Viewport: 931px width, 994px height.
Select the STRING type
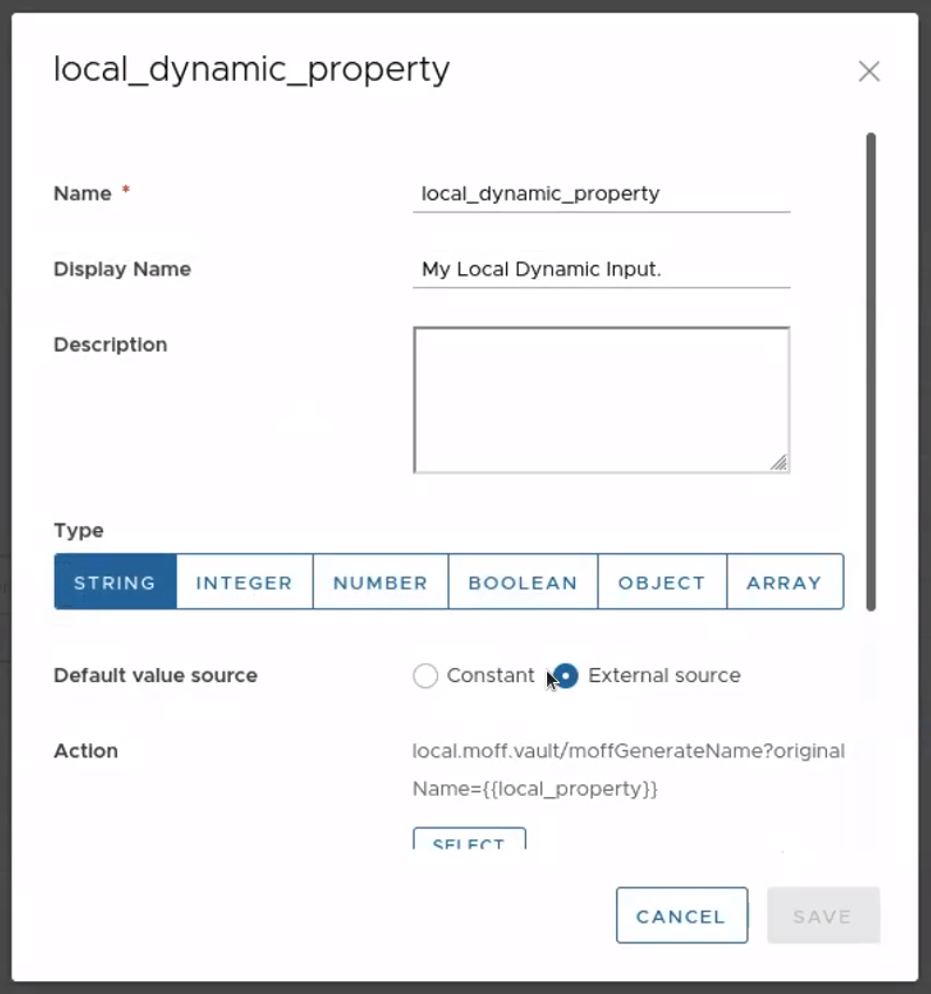pyautogui.click(x=115, y=583)
